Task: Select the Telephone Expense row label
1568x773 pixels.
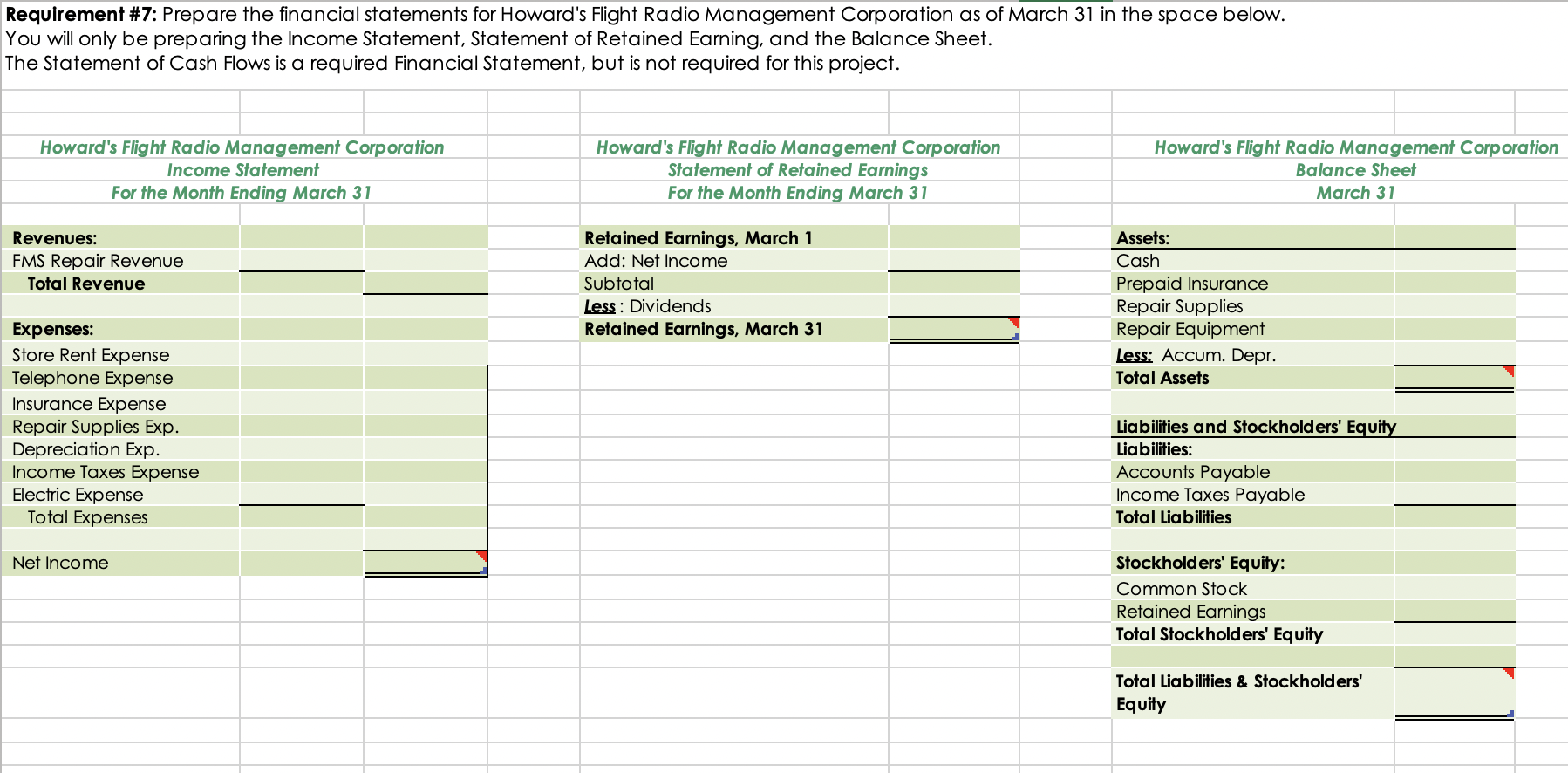Action: pyautogui.click(x=121, y=378)
